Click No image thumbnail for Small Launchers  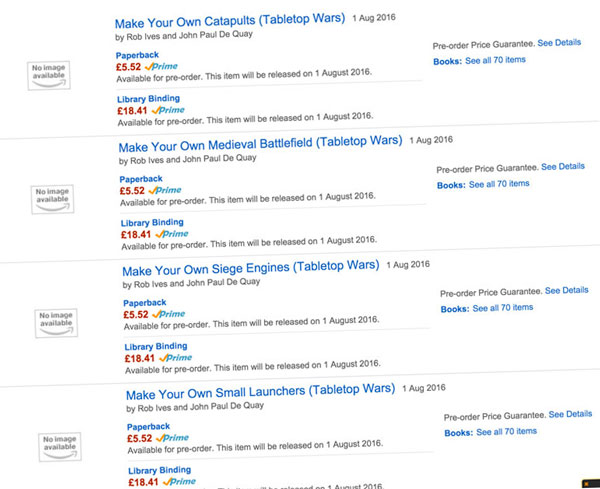pyautogui.click(x=60, y=447)
